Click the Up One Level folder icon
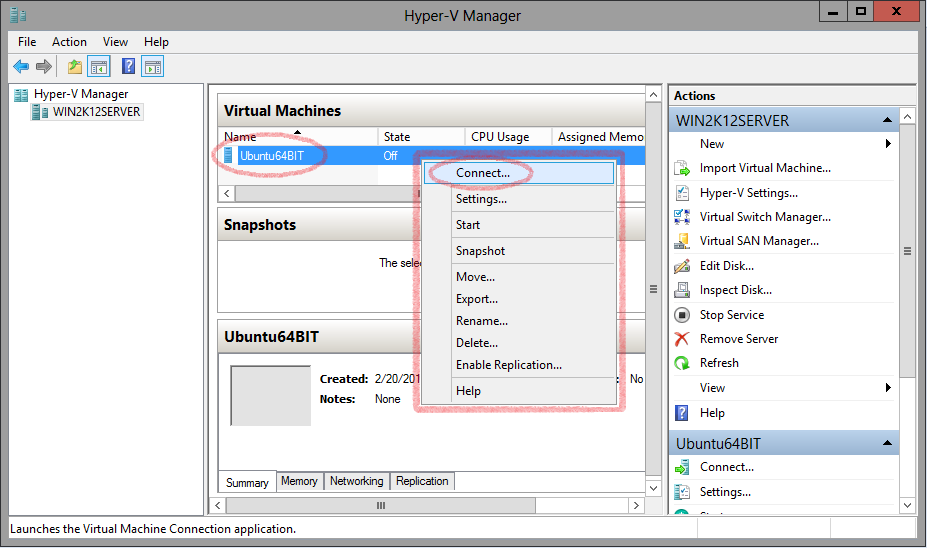927x548 pixels. (74, 66)
